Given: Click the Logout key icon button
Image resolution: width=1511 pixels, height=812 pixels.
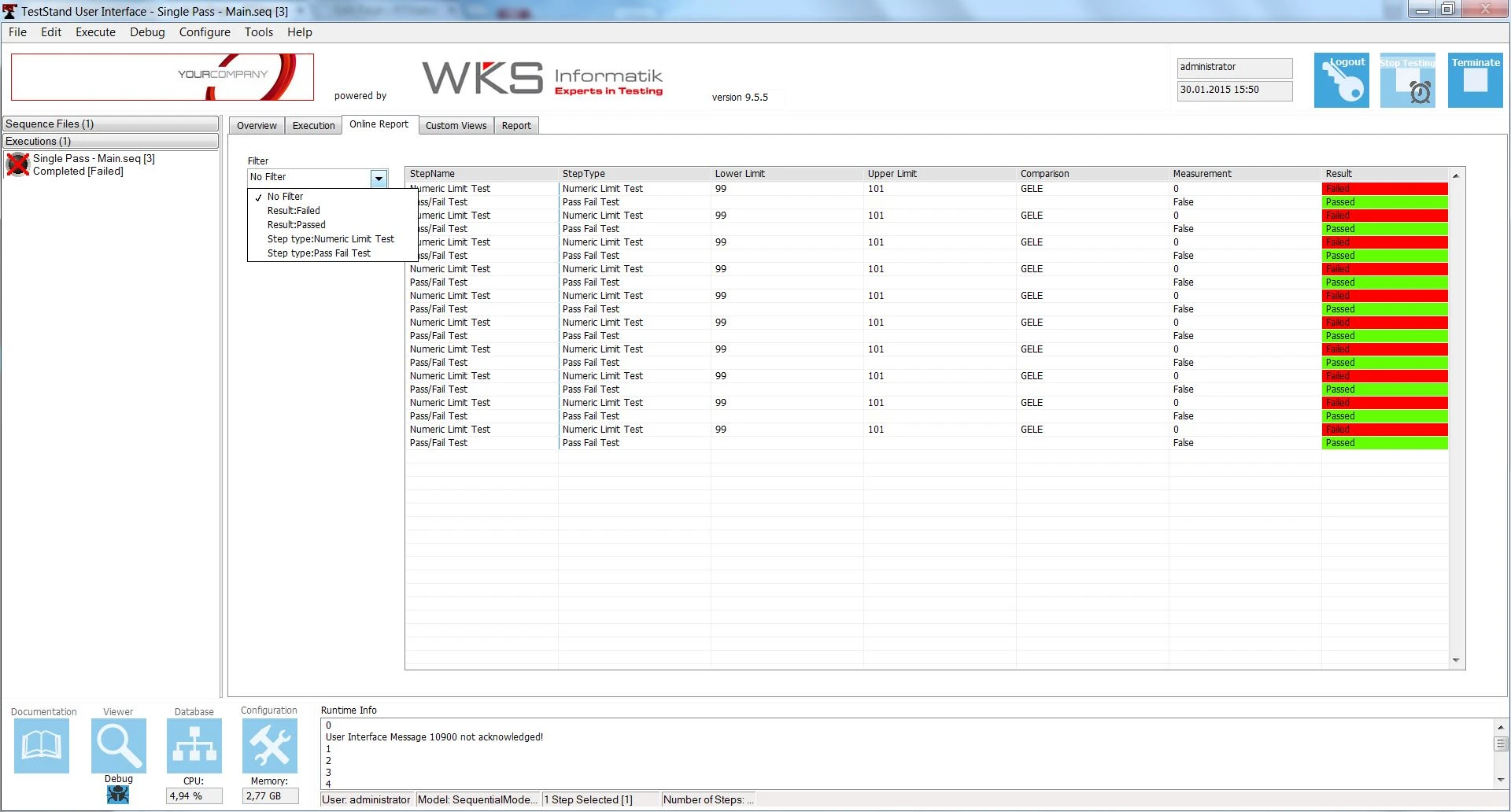Looking at the screenshot, I should coord(1341,80).
